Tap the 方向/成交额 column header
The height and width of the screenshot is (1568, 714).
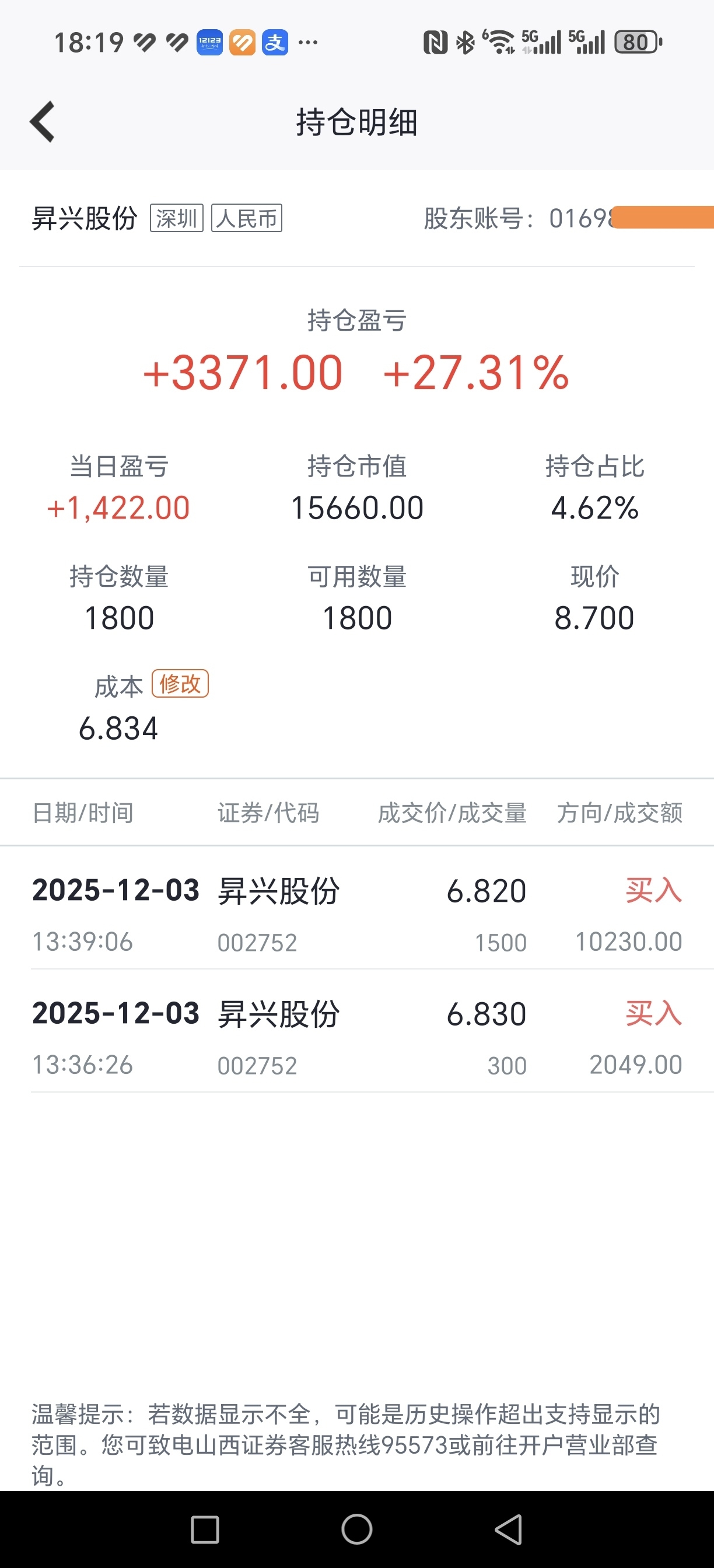[619, 813]
